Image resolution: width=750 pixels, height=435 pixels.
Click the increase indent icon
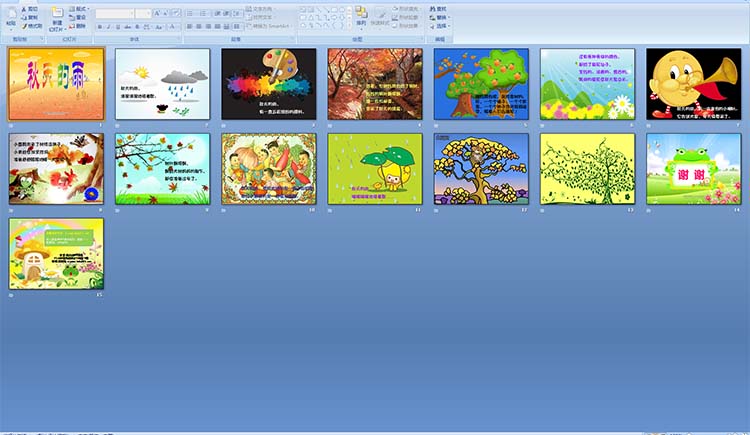click(226, 13)
